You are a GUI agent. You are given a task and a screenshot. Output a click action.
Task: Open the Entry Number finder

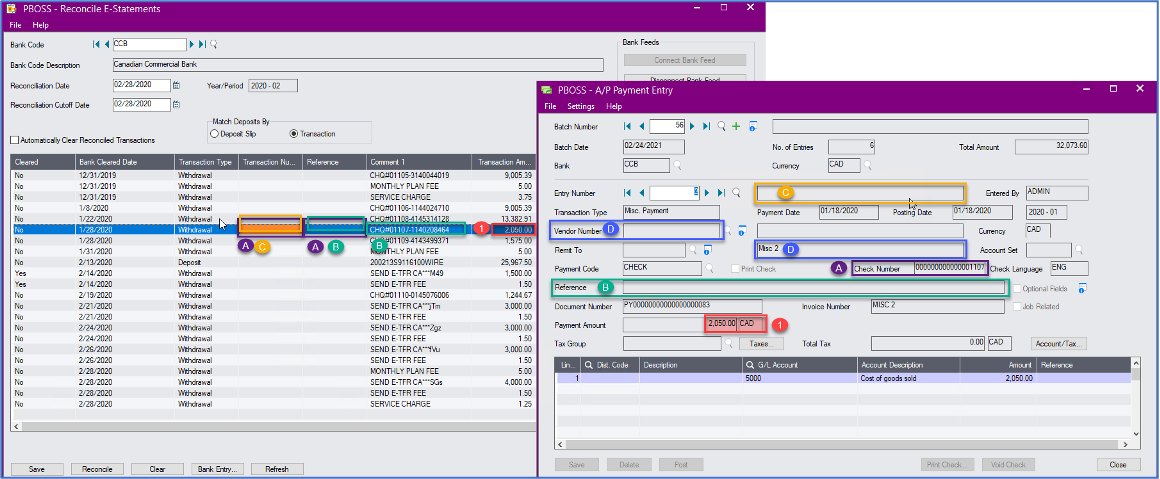[x=737, y=192]
